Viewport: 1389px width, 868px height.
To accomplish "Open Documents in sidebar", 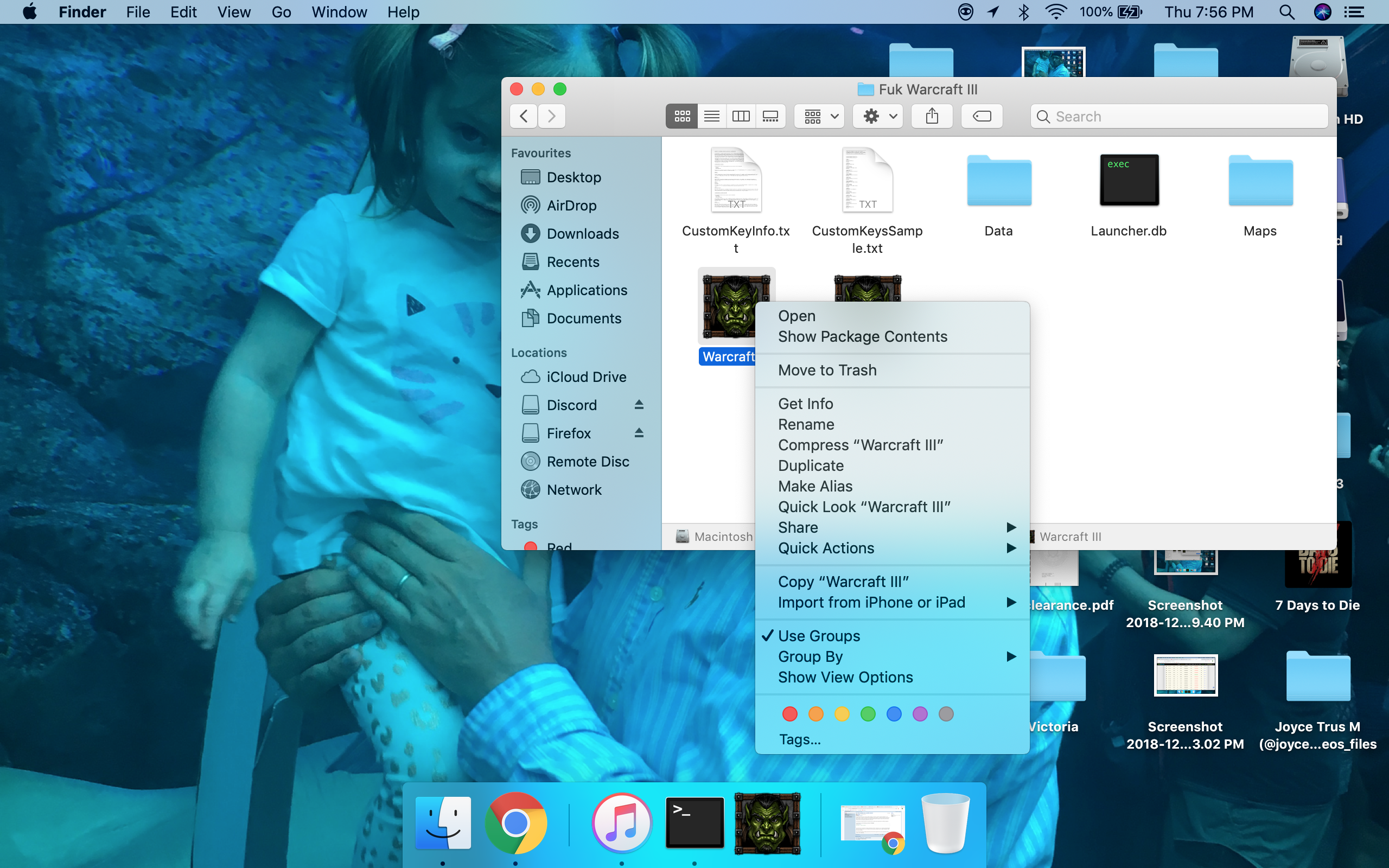I will (582, 318).
